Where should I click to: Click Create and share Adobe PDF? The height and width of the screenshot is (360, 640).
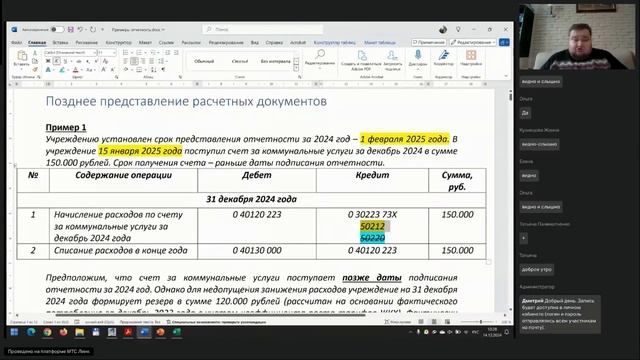tap(361, 60)
